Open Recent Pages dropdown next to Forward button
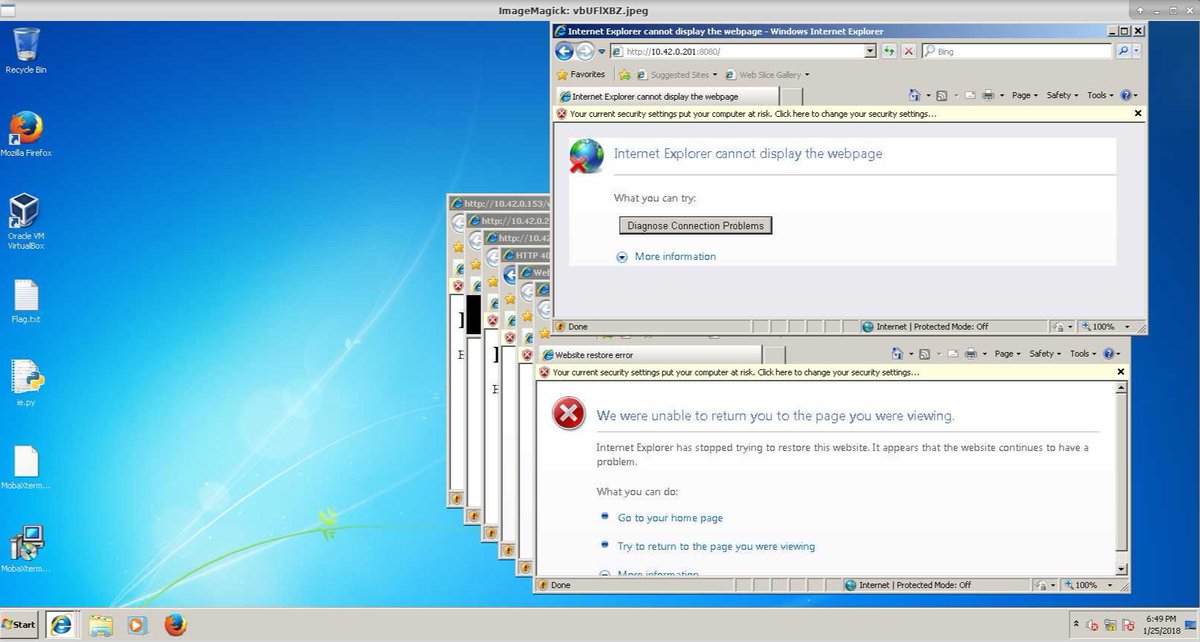This screenshot has width=1200, height=642. (x=602, y=51)
